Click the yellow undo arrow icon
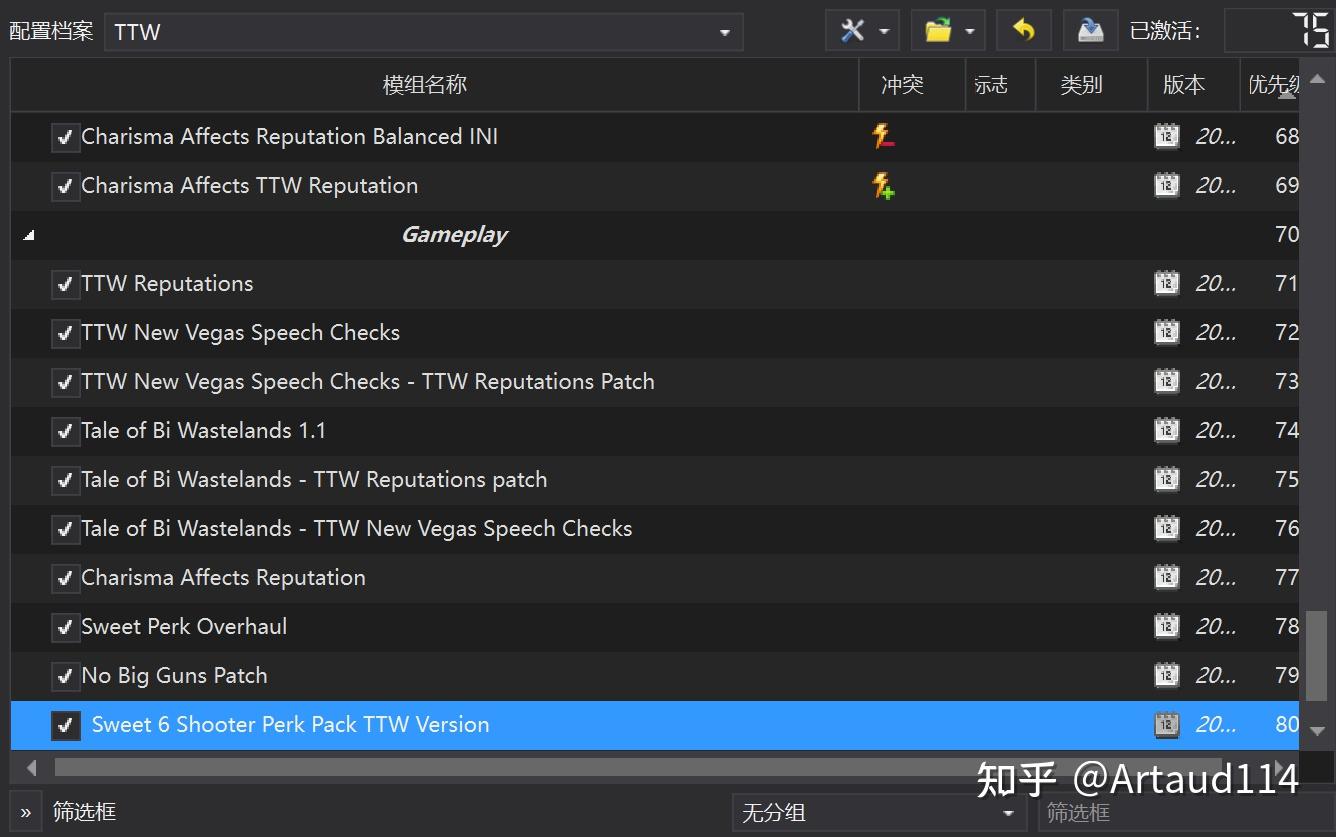 [1023, 30]
